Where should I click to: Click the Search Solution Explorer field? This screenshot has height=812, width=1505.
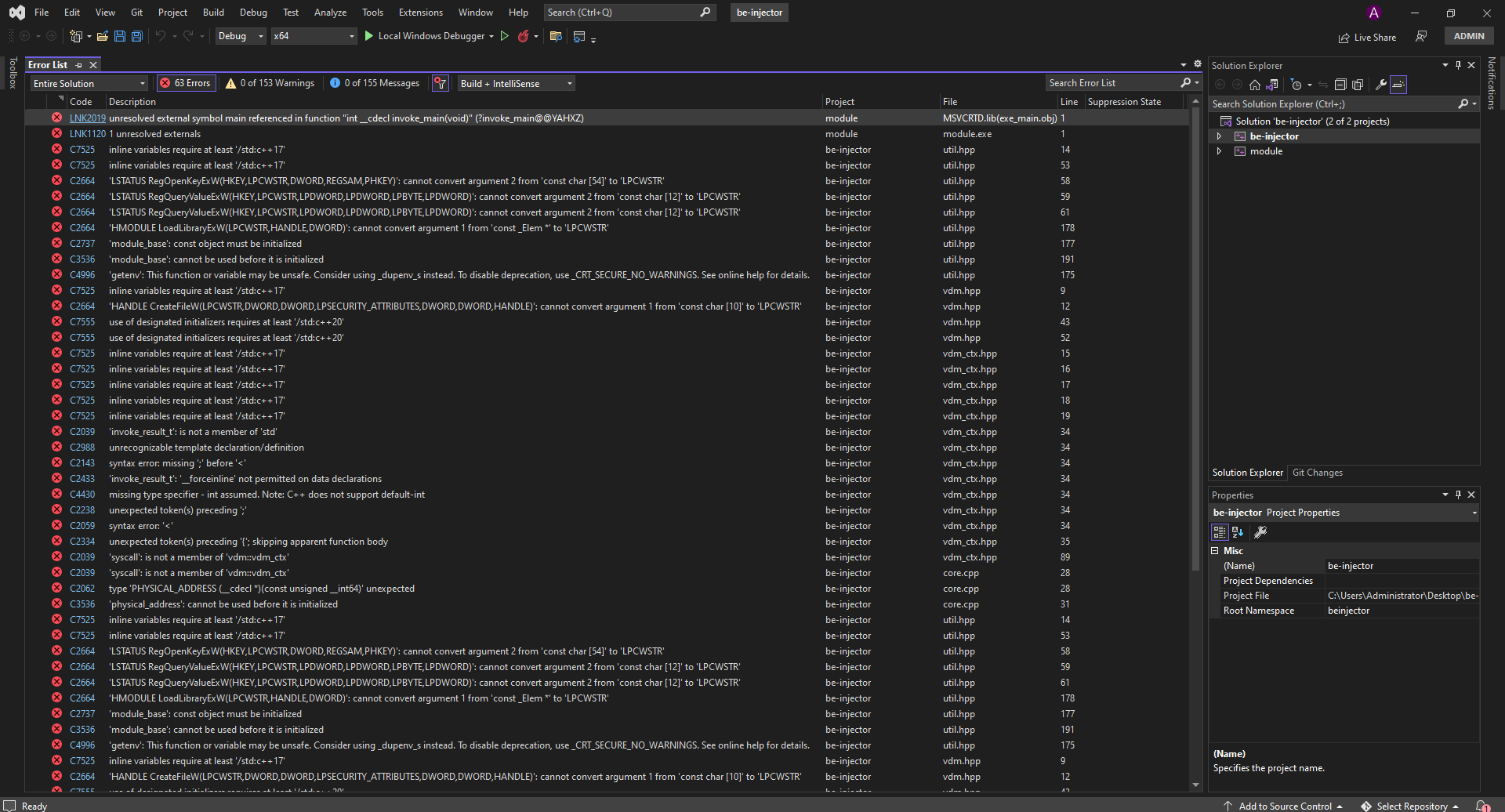point(1344,104)
